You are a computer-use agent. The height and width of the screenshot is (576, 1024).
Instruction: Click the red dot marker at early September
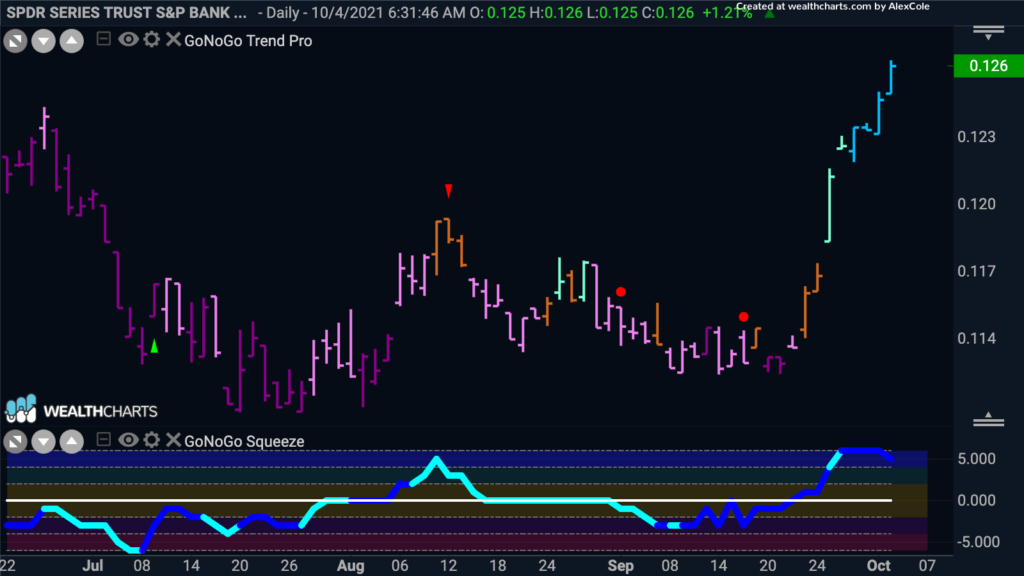point(620,292)
